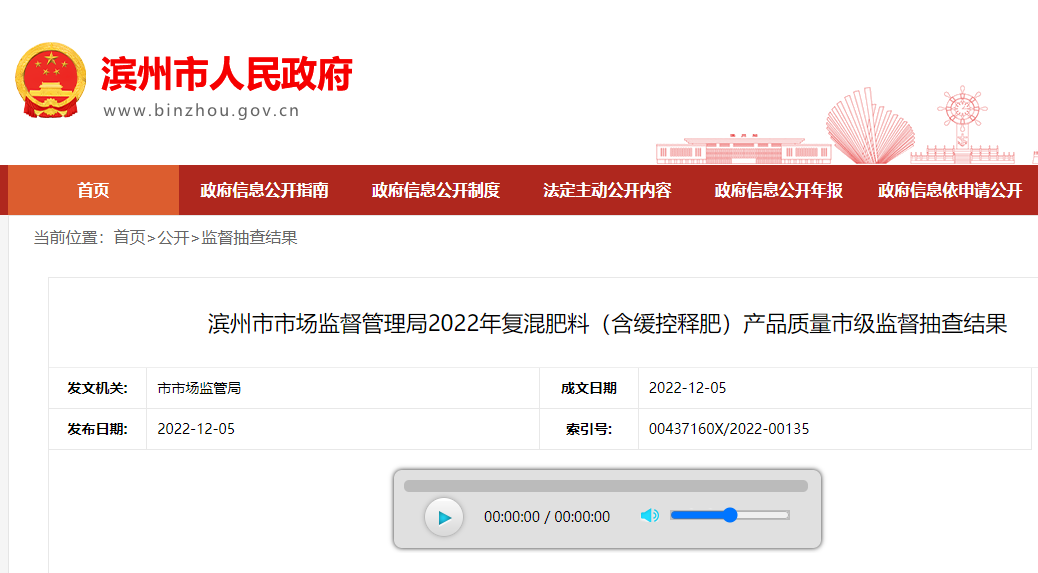The height and width of the screenshot is (573, 1038).
Task: Click the www.binzhou.gov.cn address text
Action: [x=202, y=110]
